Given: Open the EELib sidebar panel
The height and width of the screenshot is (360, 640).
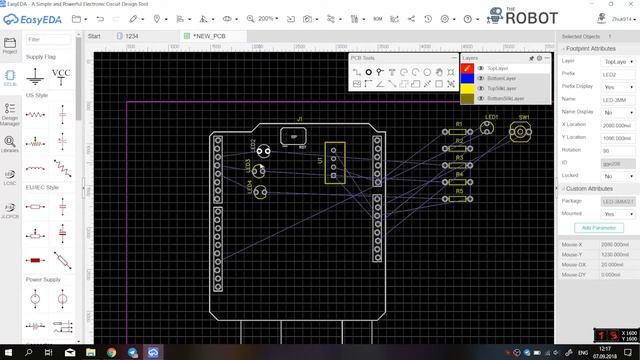Looking at the screenshot, I should coord(10,78).
